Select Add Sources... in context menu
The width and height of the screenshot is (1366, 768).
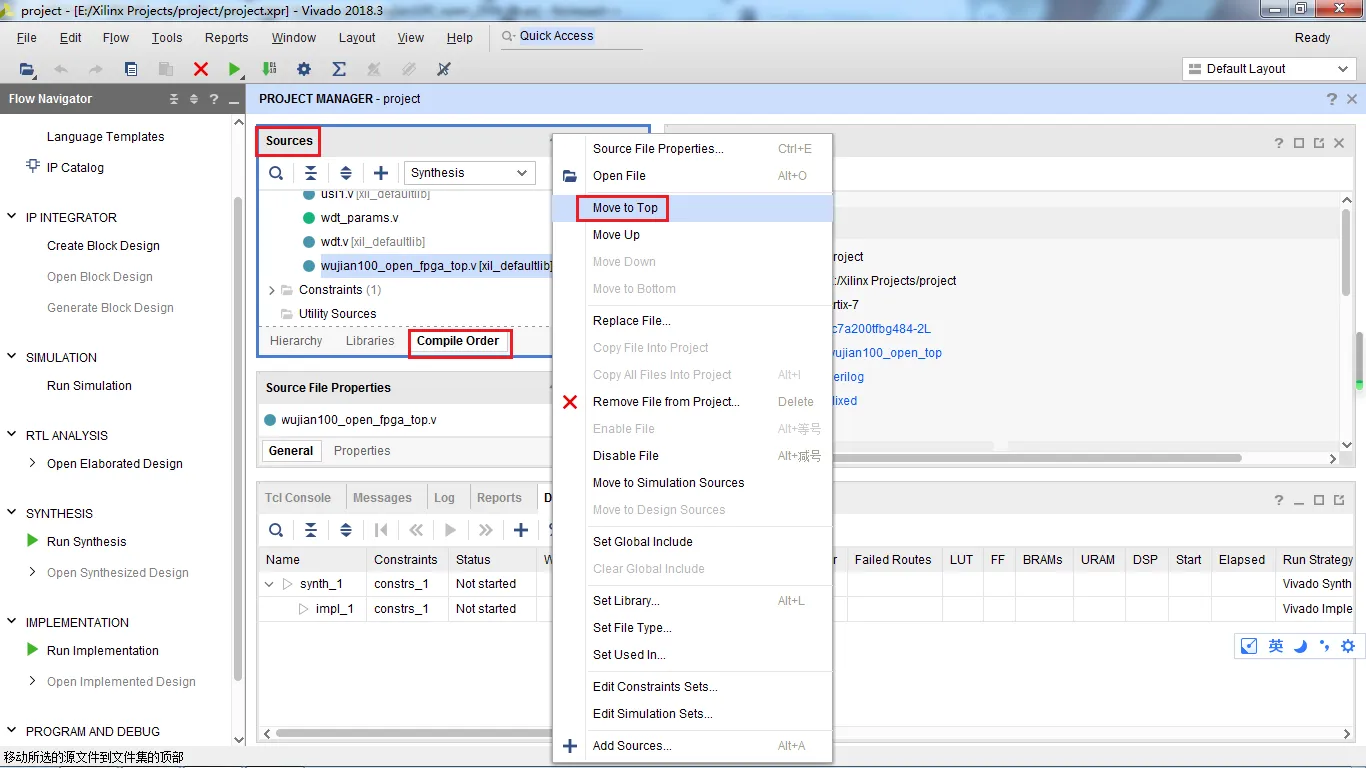(x=693, y=746)
